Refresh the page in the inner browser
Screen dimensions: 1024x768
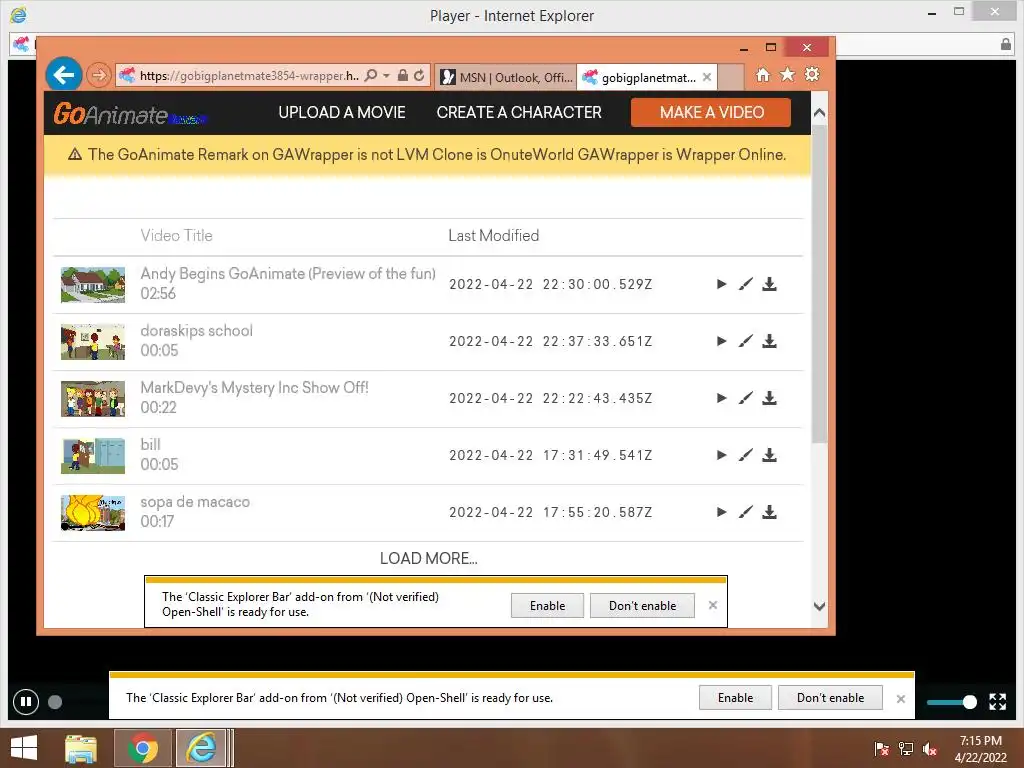coord(419,76)
